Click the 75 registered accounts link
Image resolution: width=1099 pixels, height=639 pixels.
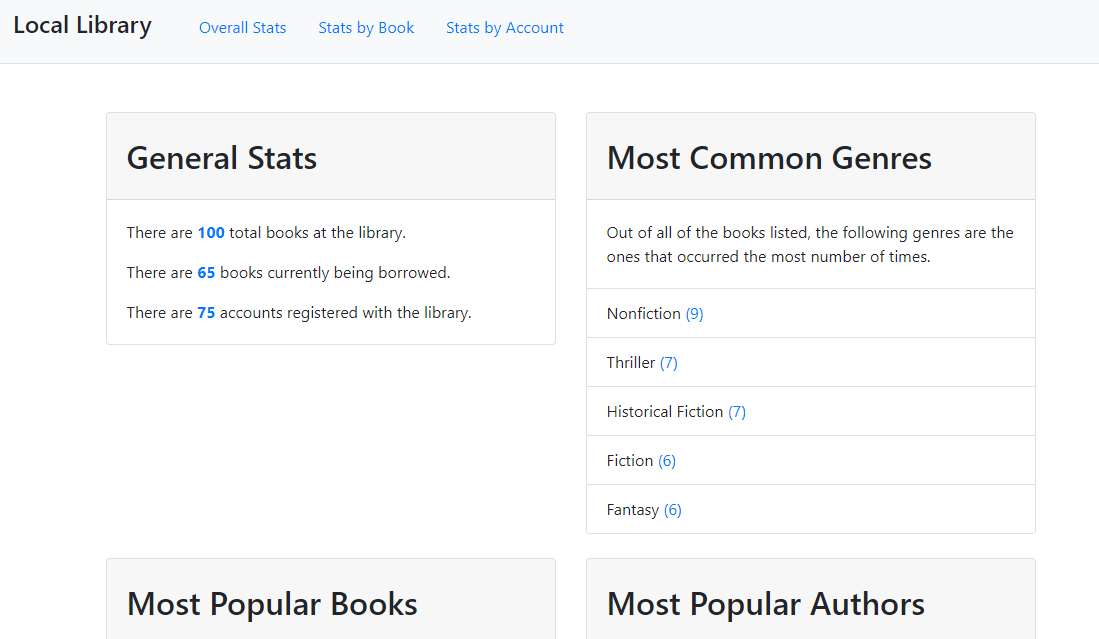[x=206, y=312]
